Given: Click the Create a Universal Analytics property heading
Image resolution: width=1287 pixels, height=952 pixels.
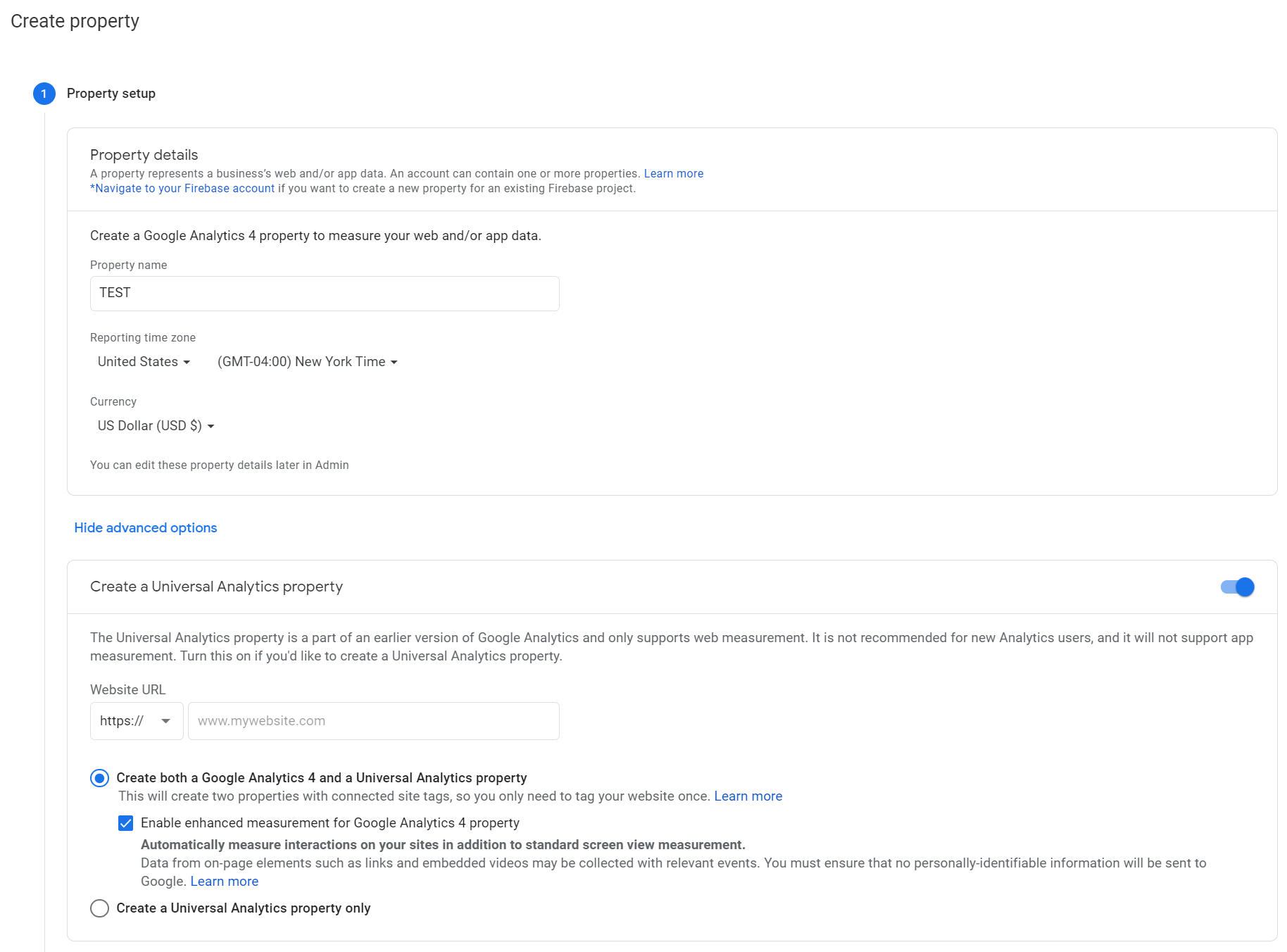Looking at the screenshot, I should coord(216,587).
